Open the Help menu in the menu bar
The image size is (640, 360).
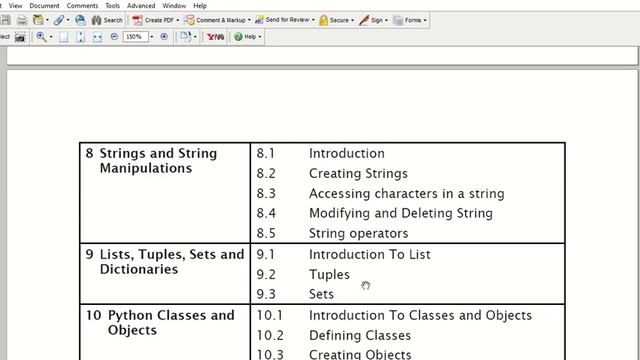[200, 6]
